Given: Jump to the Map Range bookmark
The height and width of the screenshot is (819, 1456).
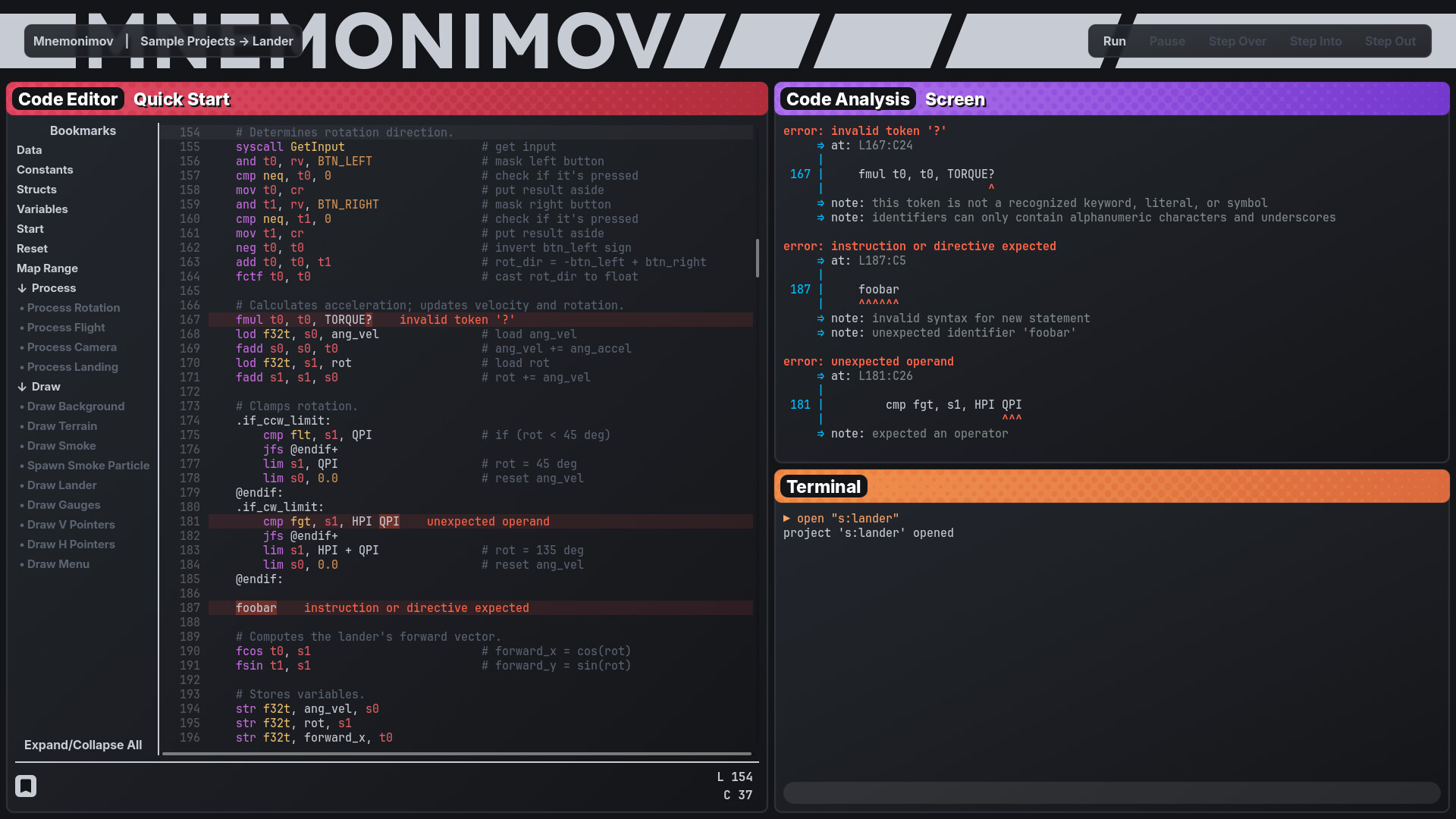Looking at the screenshot, I should (46, 268).
